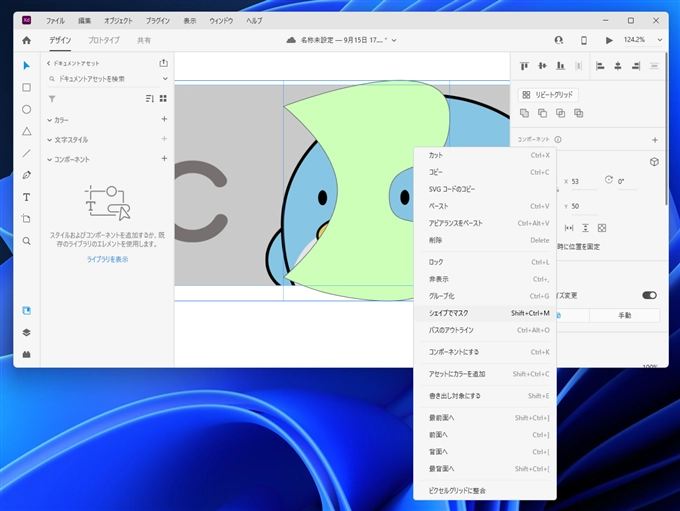The height and width of the screenshot is (511, 680).
Task: Select the Artboard tool
Action: coord(26,219)
